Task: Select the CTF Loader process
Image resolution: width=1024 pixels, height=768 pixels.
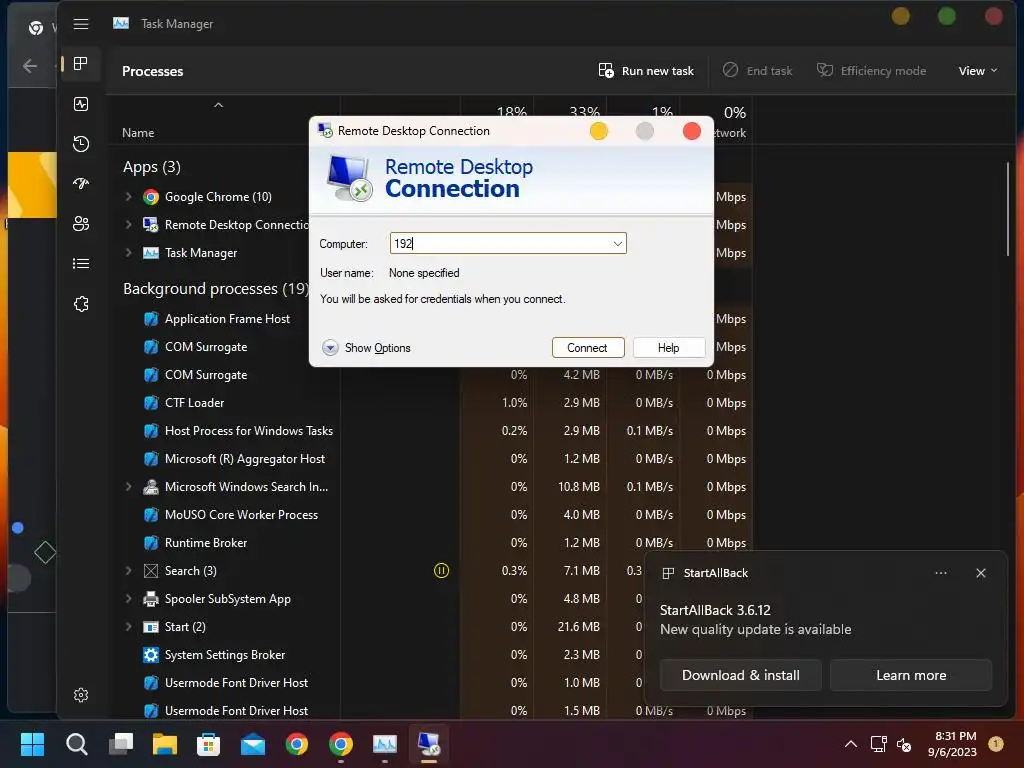Action: pos(195,403)
